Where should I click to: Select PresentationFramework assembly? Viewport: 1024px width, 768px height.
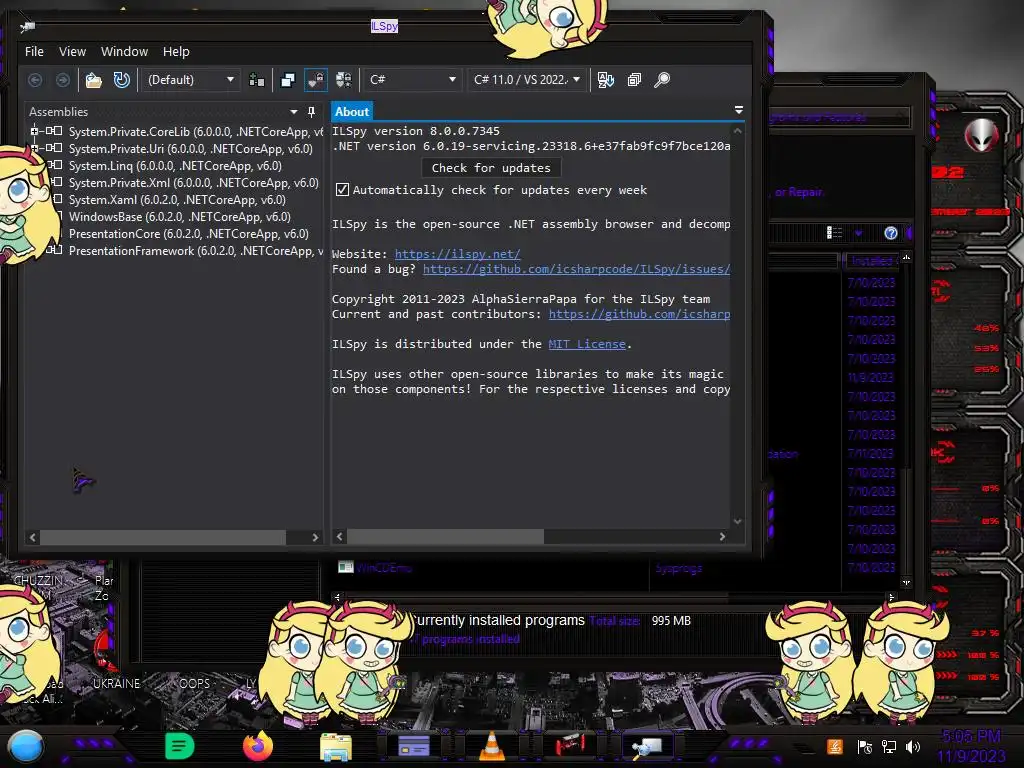tap(196, 251)
